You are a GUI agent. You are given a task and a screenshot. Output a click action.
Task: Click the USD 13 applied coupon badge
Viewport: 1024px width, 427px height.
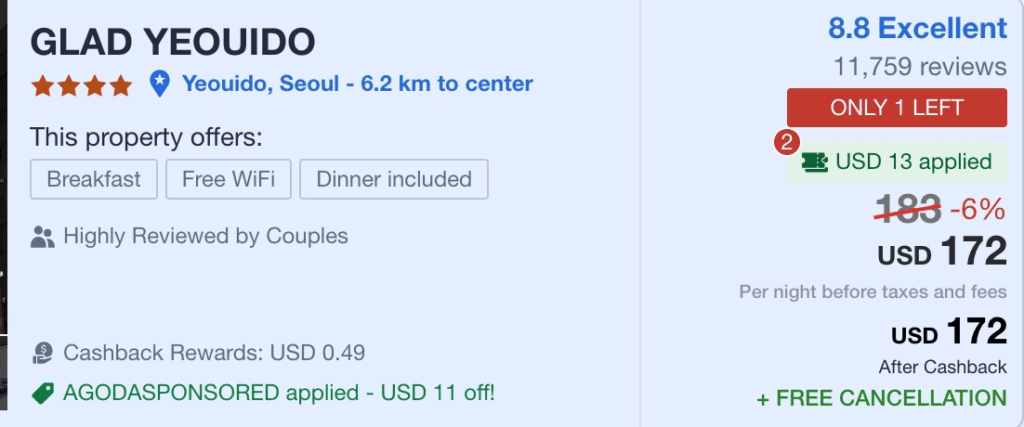(x=897, y=162)
